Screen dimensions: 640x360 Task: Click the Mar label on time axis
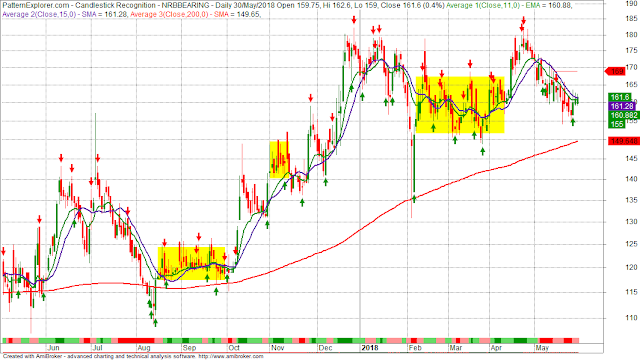point(456,348)
